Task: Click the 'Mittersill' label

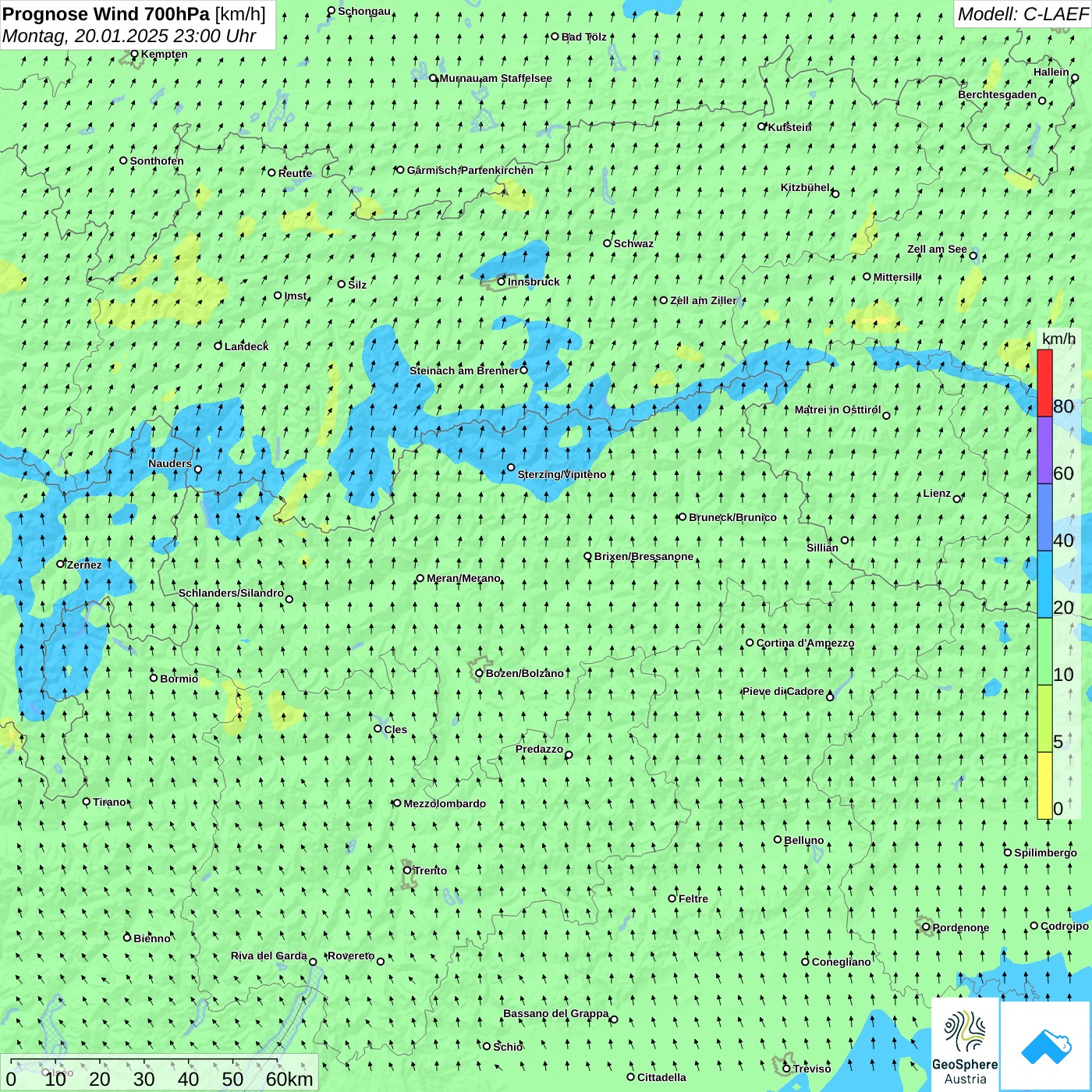Action: [896, 277]
